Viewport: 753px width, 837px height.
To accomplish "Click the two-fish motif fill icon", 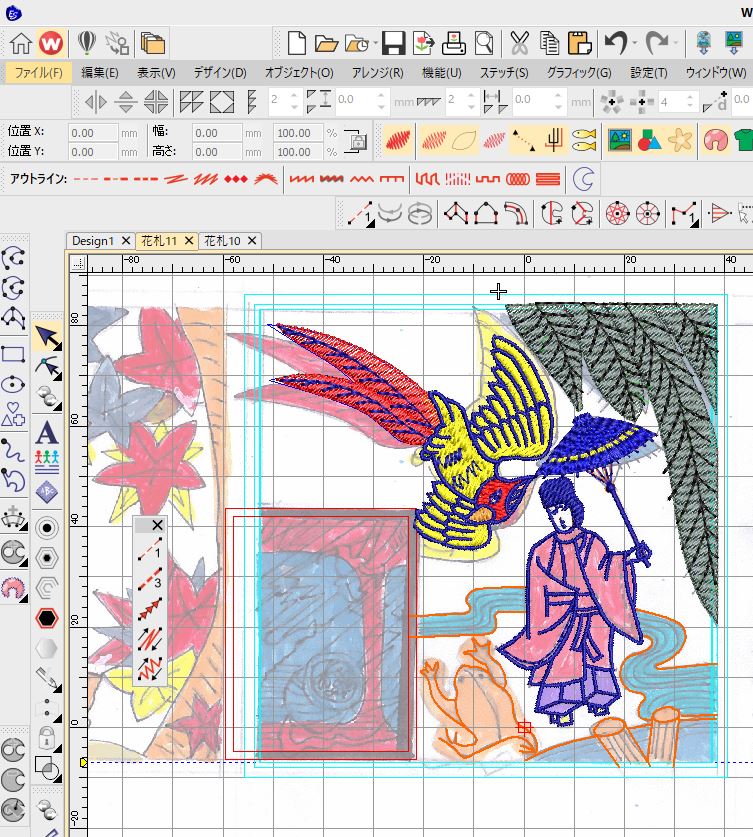I will point(584,140).
